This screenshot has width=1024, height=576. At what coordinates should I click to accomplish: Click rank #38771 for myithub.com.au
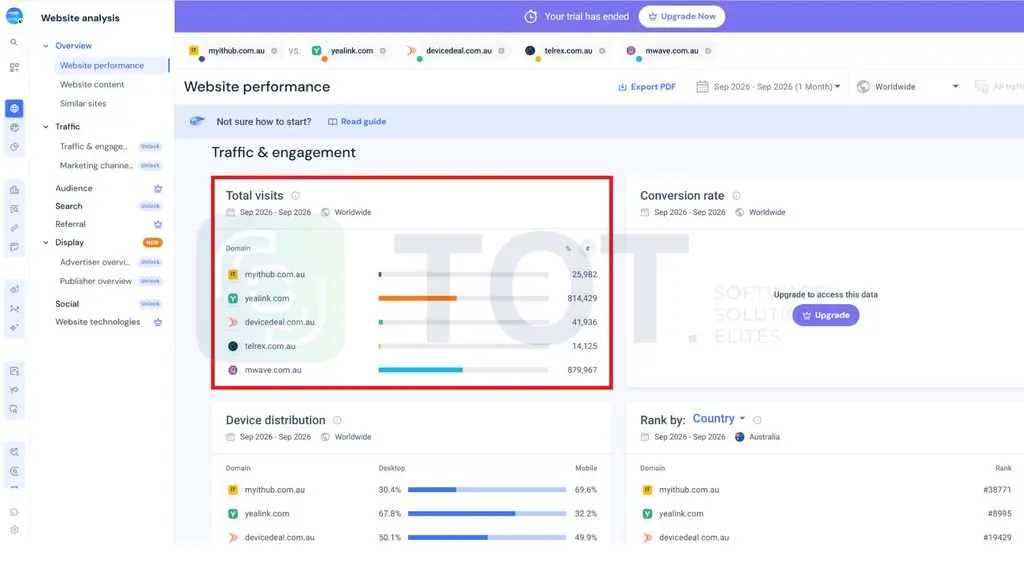997,490
